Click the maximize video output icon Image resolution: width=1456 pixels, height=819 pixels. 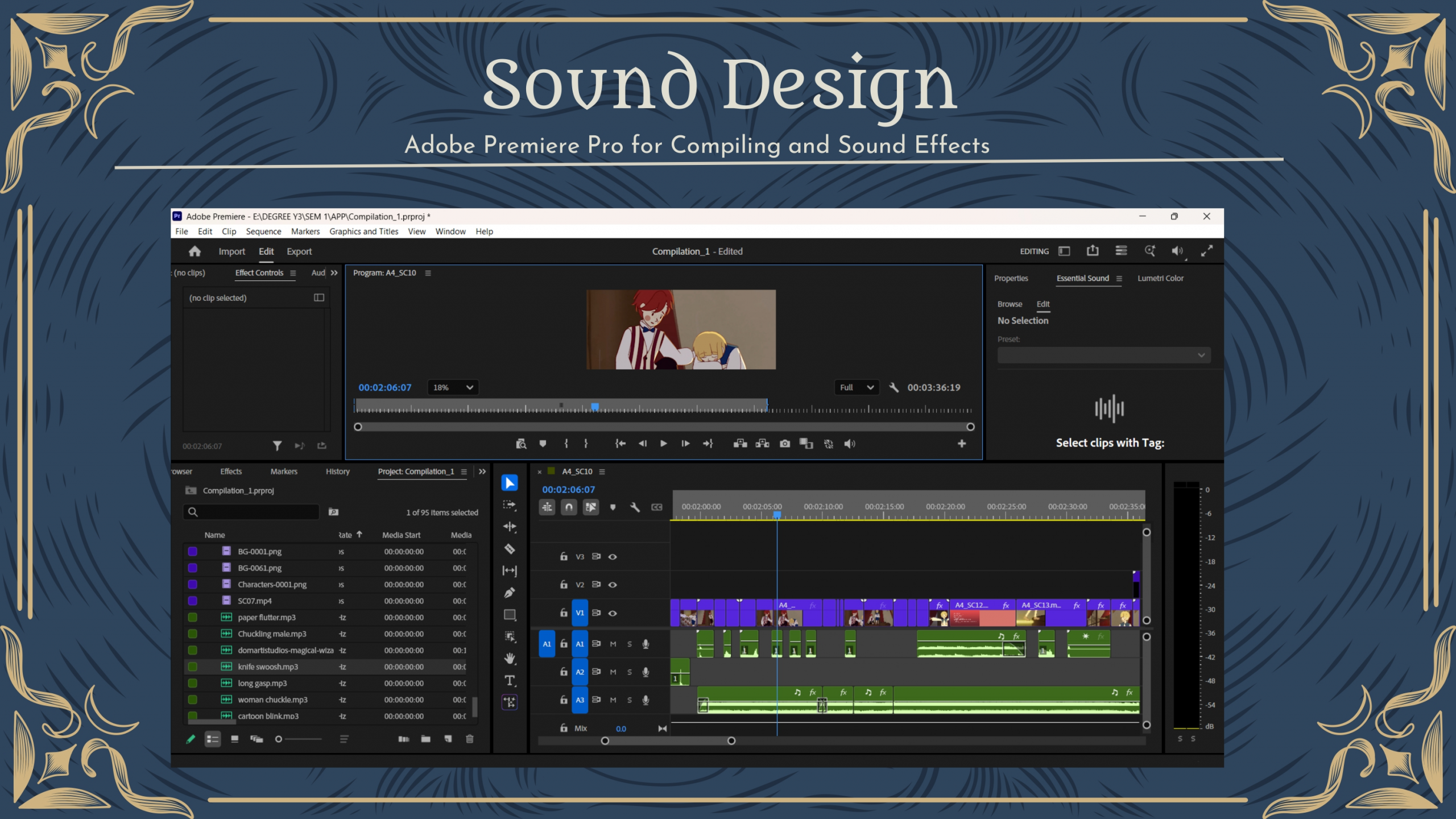coord(1206,251)
